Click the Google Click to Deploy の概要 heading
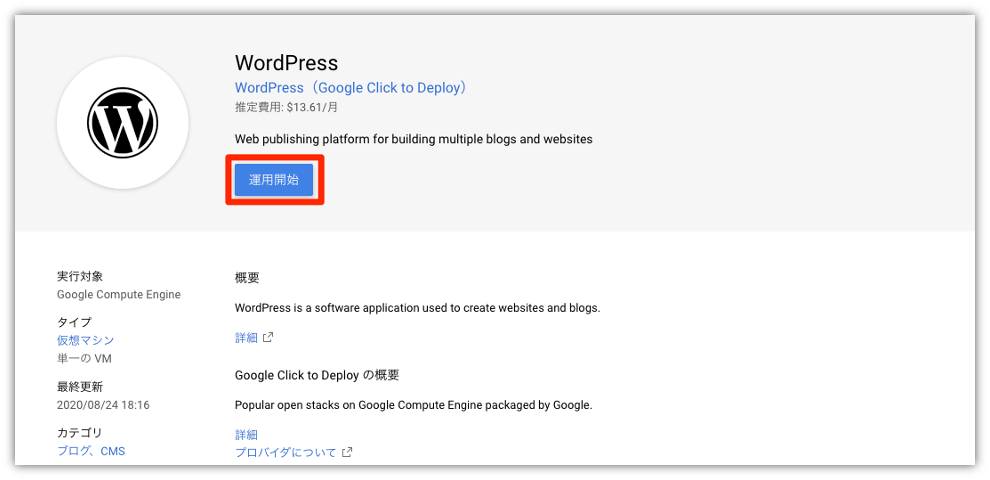This screenshot has height=480, width=990. coord(317,375)
